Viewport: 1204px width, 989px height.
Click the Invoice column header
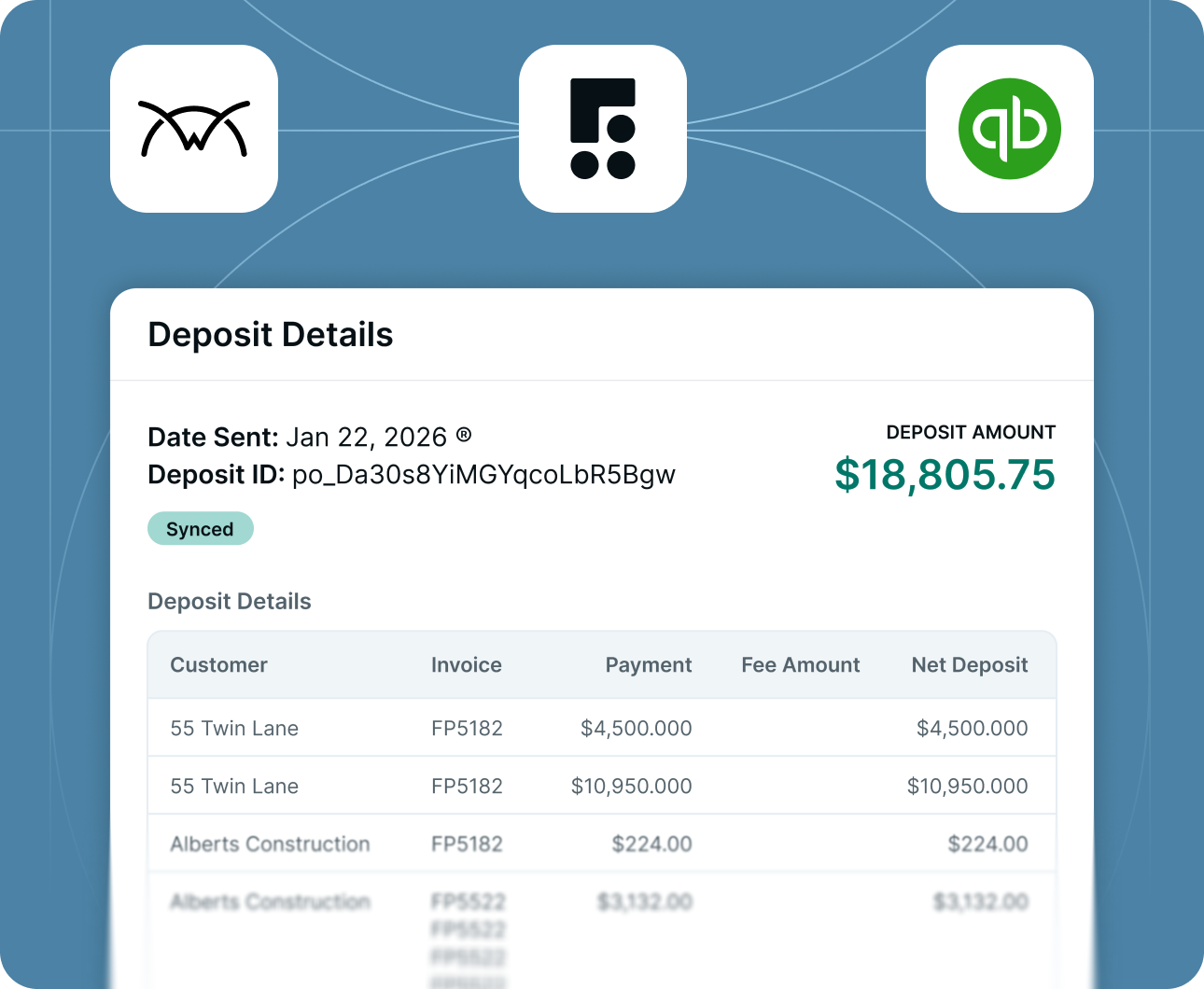(x=467, y=665)
